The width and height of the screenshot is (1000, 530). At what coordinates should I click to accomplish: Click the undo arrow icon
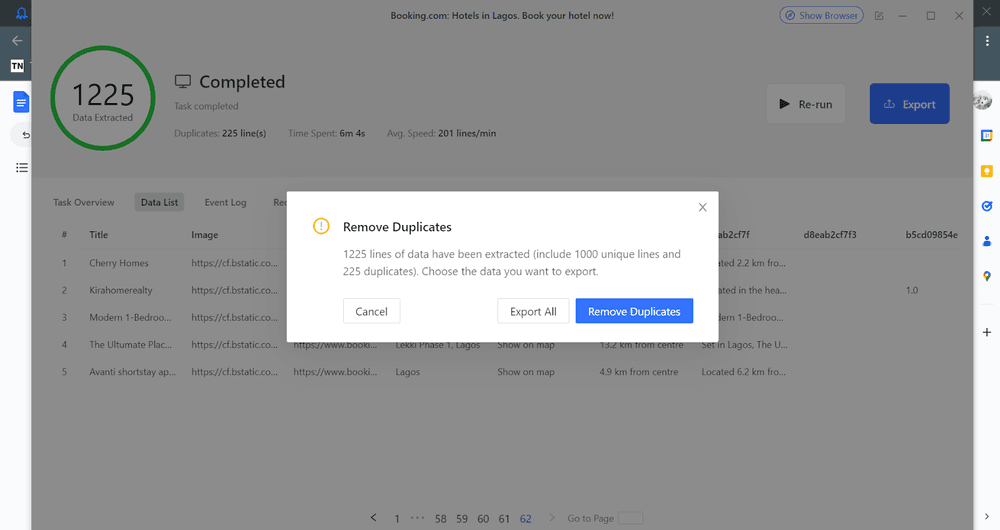click(x=26, y=135)
